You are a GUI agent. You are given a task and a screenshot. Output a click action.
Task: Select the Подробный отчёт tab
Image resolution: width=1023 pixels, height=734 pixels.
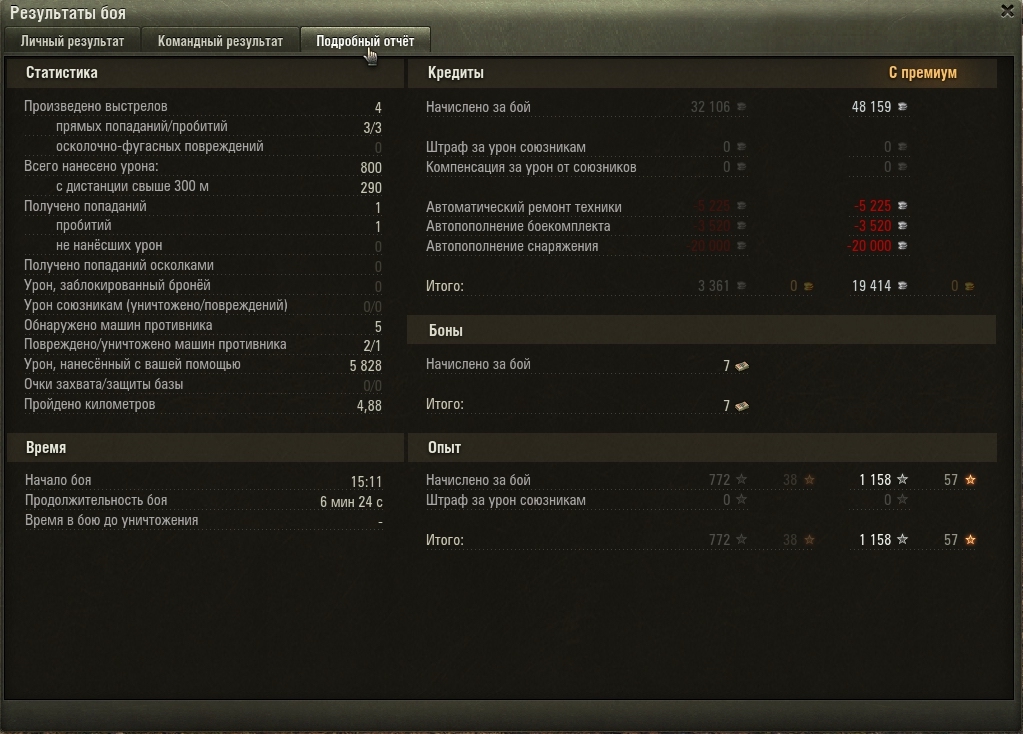point(365,40)
